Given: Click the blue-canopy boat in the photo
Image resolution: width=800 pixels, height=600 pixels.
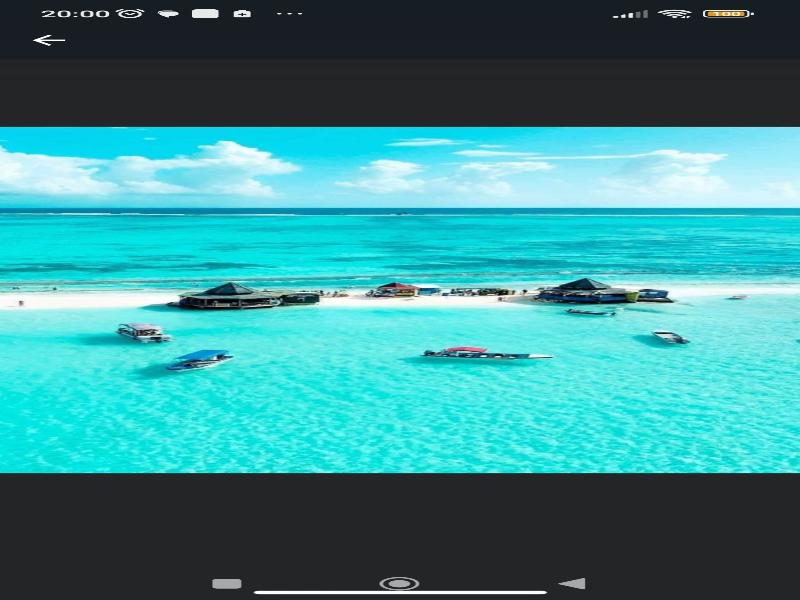Looking at the screenshot, I should (200, 359).
